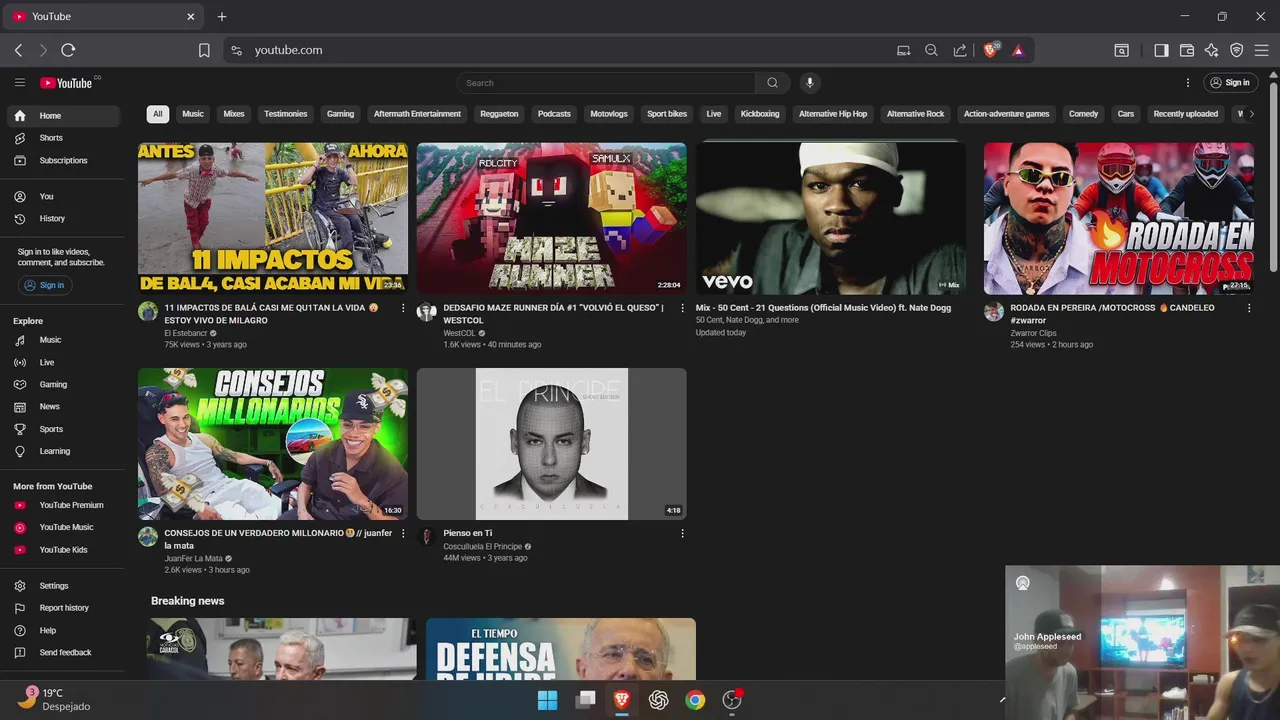This screenshot has width=1280, height=720.
Task: Open weather widget showing 19°C
Action: 55,699
